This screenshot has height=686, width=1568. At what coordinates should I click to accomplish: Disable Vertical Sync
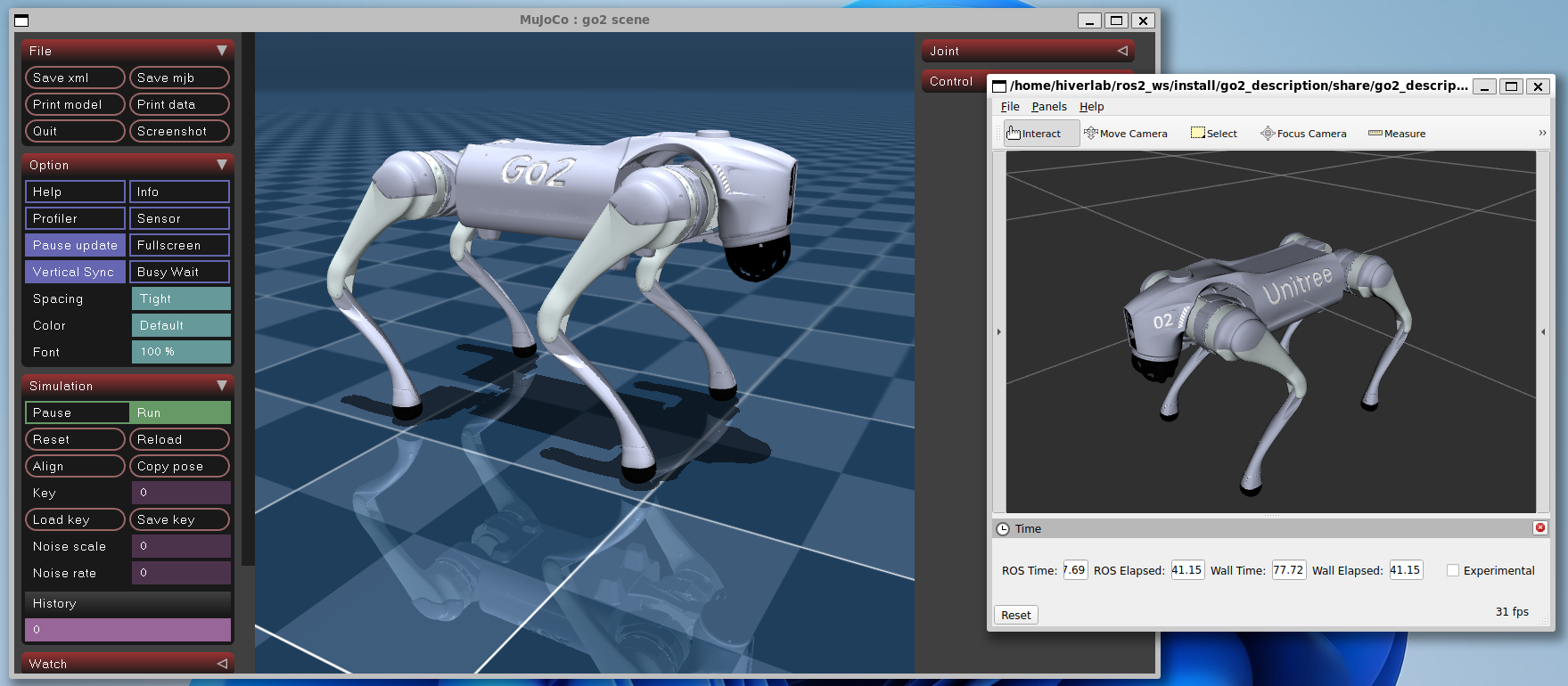coord(75,272)
